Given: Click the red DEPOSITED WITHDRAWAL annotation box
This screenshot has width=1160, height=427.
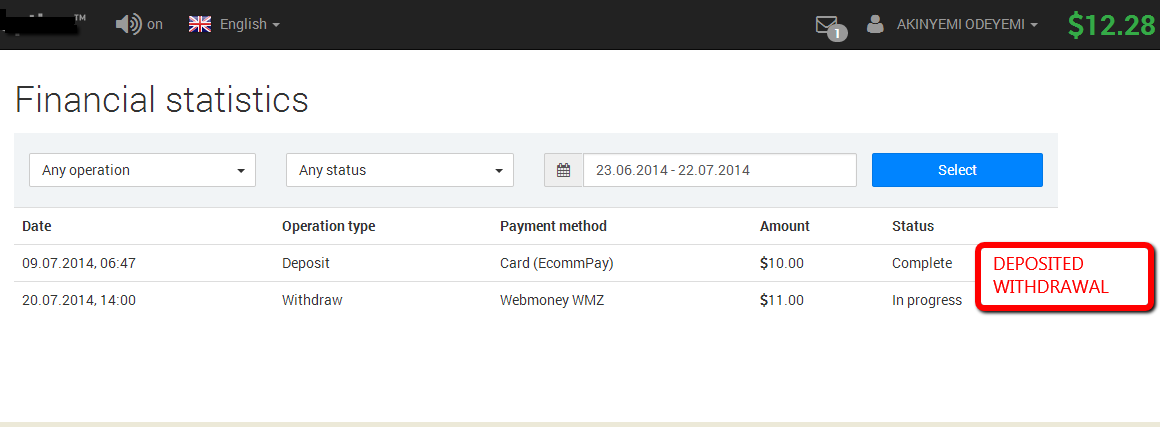Looking at the screenshot, I should (x=1065, y=276).
